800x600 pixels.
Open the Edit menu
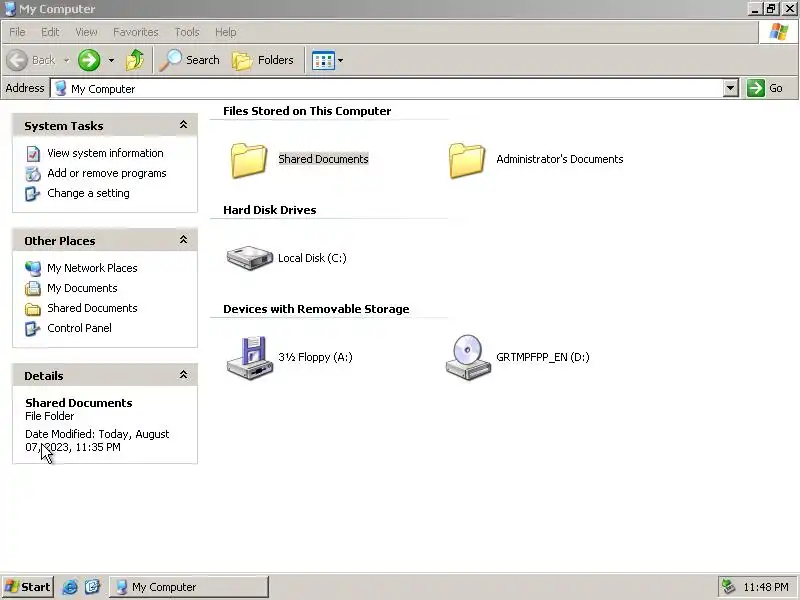(50, 32)
